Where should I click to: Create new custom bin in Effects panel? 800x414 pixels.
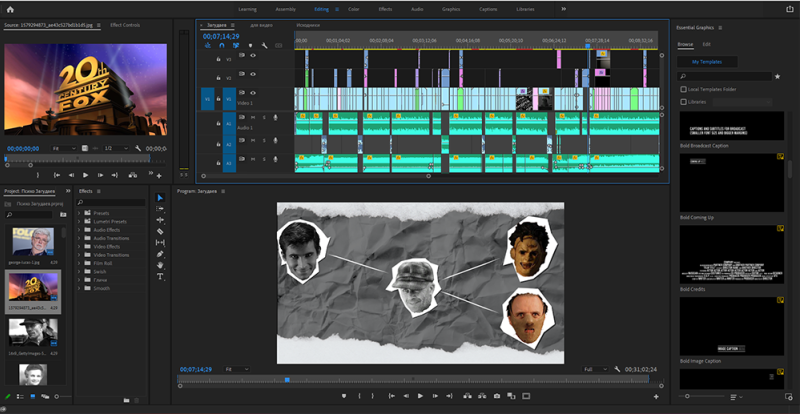(126, 400)
